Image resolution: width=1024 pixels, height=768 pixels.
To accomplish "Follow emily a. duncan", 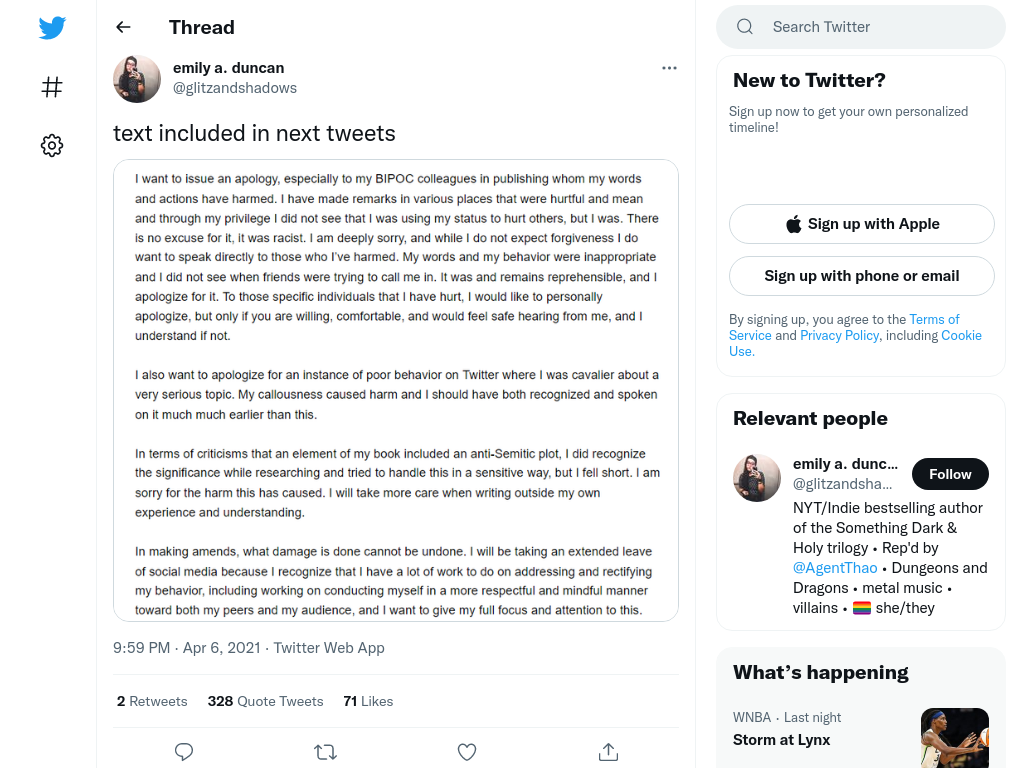I will (950, 474).
